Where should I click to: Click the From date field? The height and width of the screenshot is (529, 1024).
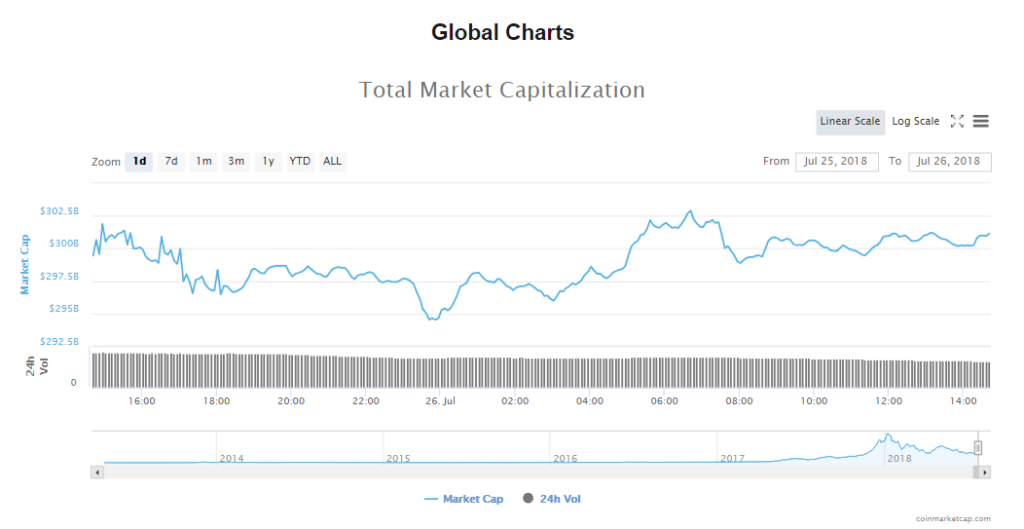[837, 162]
